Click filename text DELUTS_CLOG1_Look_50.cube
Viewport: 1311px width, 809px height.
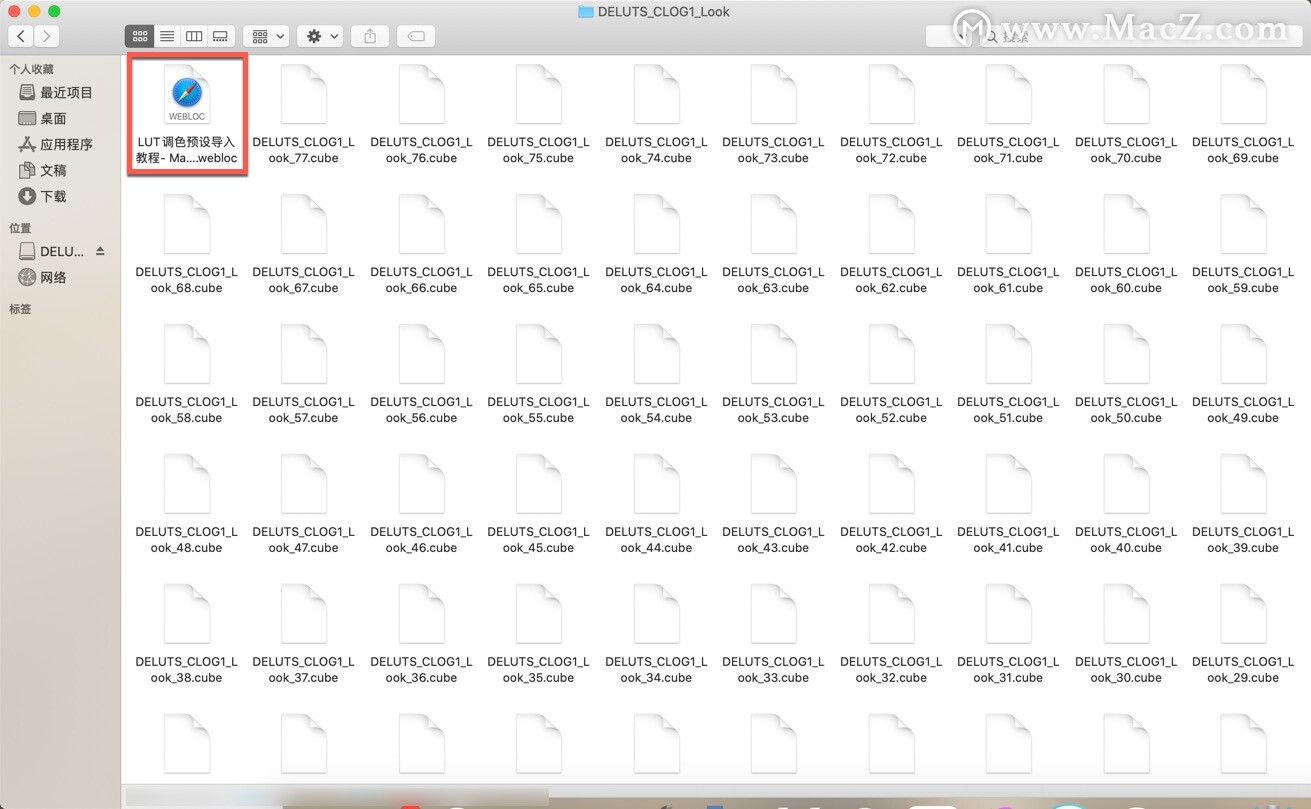(x=1127, y=410)
